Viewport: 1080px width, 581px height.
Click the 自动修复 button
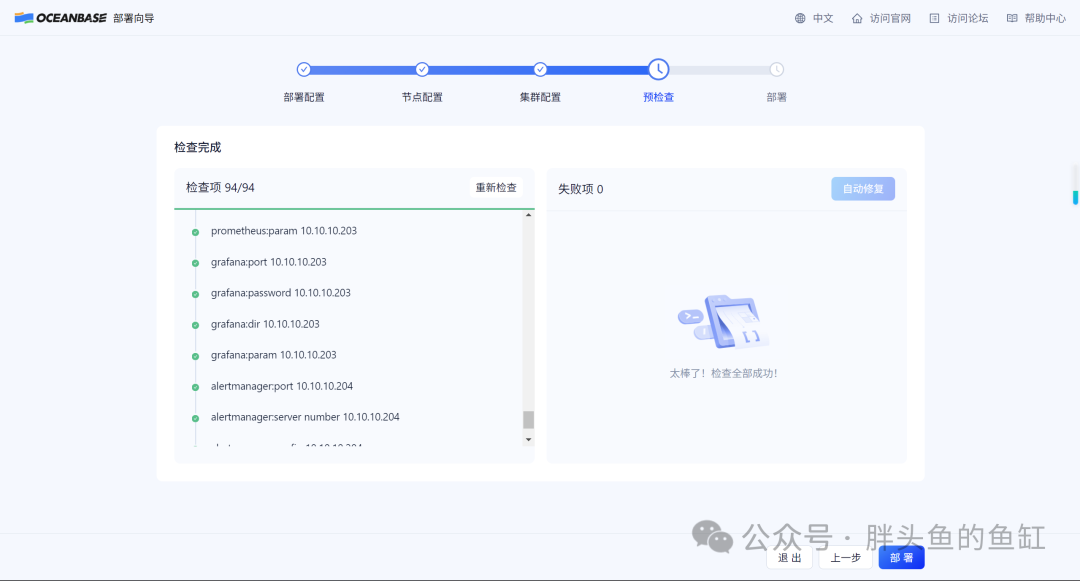pyautogui.click(x=863, y=189)
